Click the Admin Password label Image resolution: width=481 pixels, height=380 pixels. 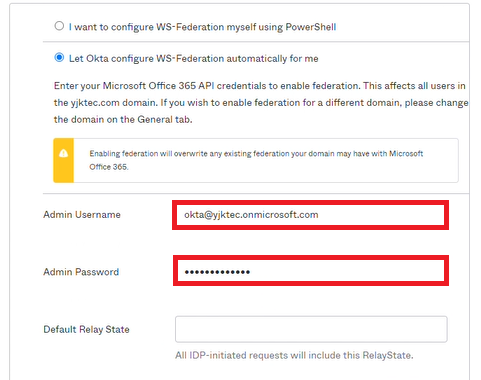pos(81,272)
